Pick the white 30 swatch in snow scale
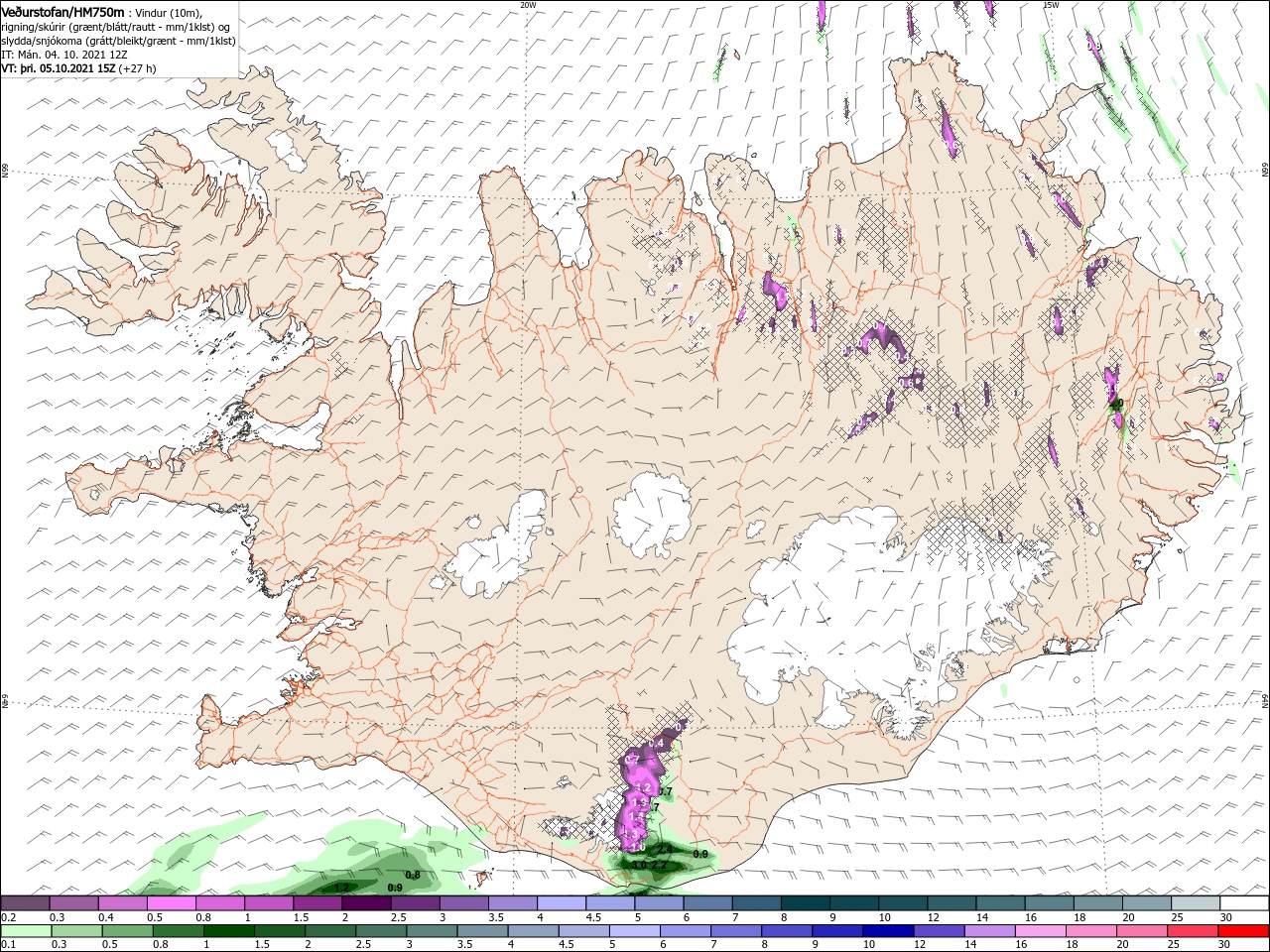 pyautogui.click(x=1245, y=903)
